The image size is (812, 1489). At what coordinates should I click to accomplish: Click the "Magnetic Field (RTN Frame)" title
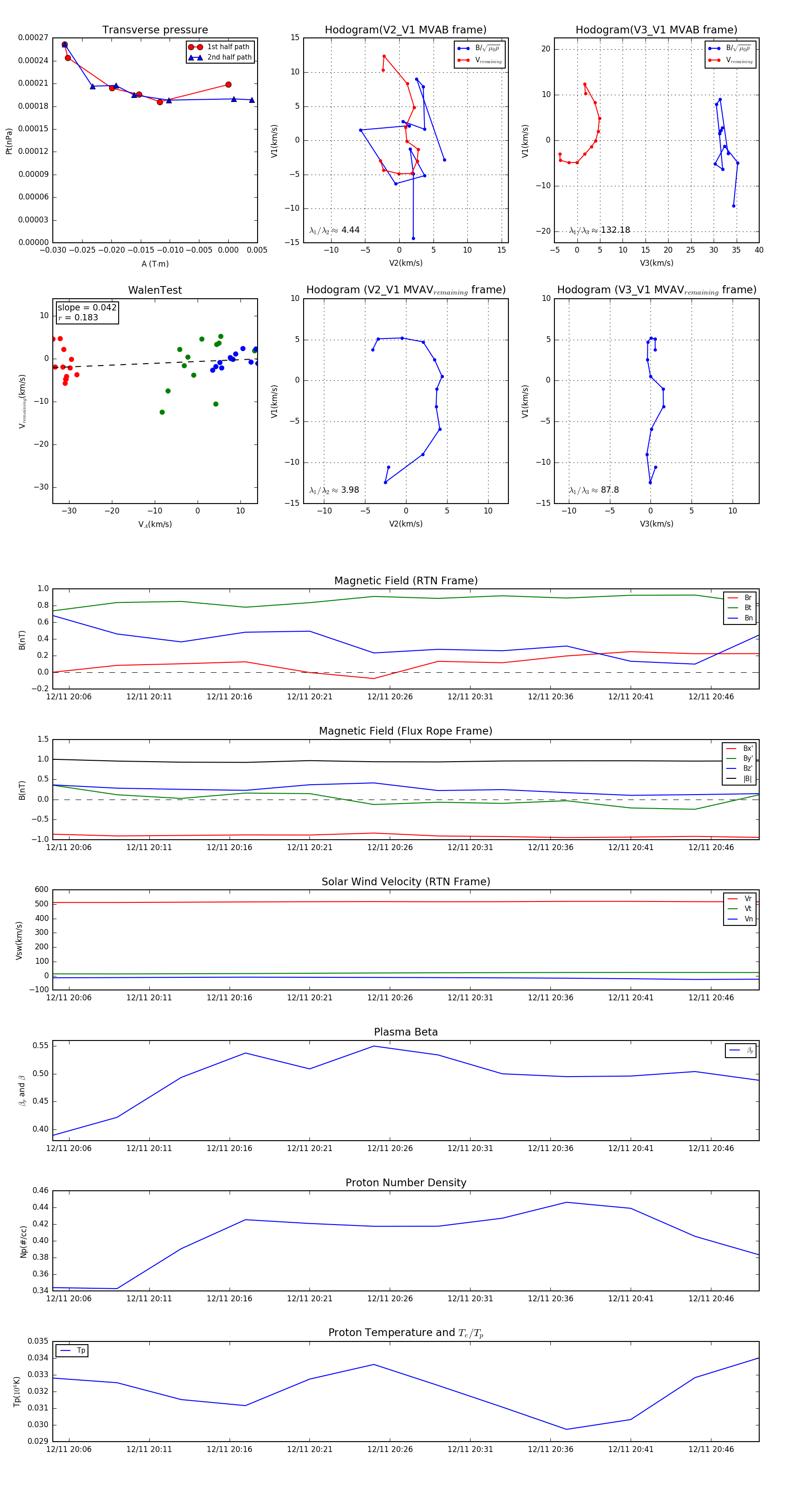pyautogui.click(x=406, y=581)
